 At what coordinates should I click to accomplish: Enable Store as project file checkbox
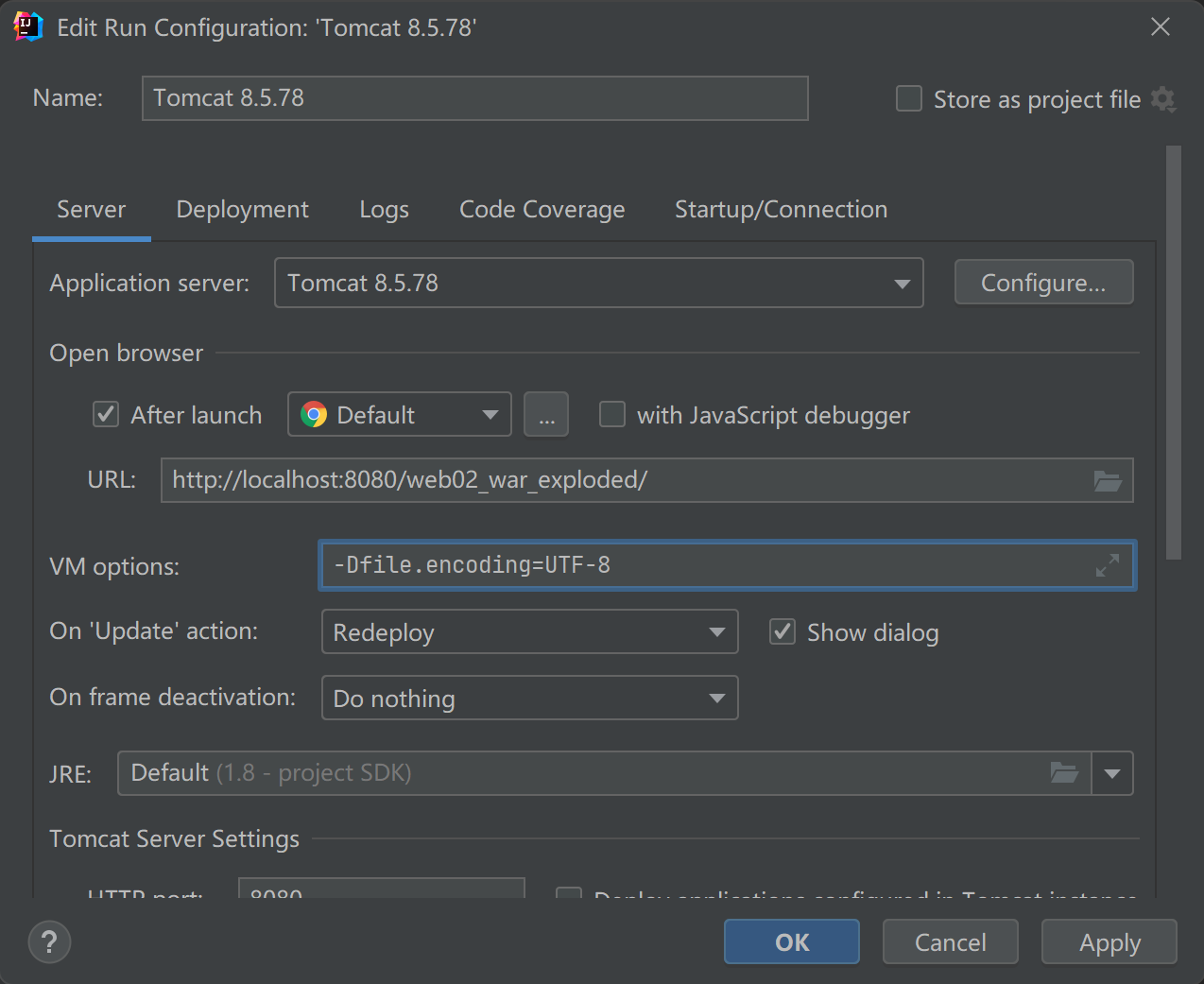[x=909, y=98]
